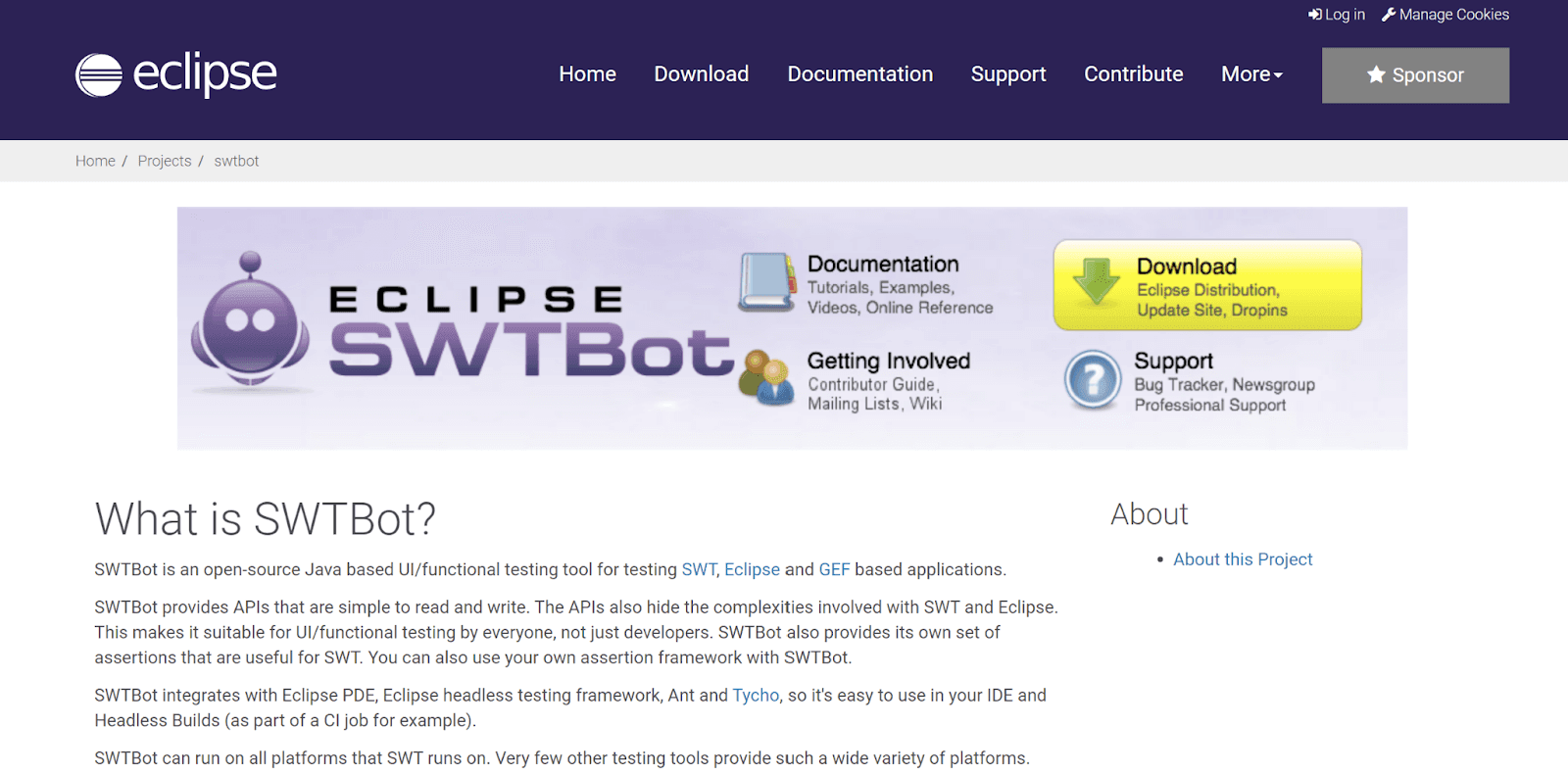Click 'Bug Tracker, Newsgroup' text in banner
The width and height of the screenshot is (1568, 775).
(x=1224, y=384)
